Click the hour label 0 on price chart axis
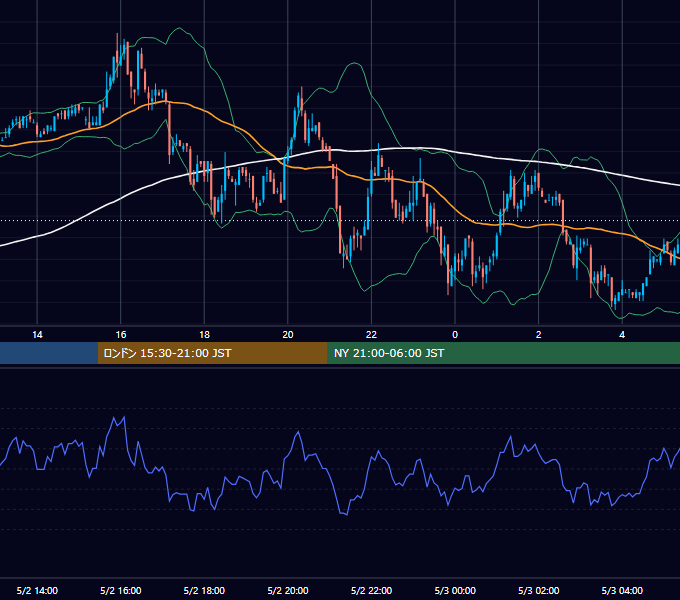680x600 pixels. pyautogui.click(x=455, y=335)
